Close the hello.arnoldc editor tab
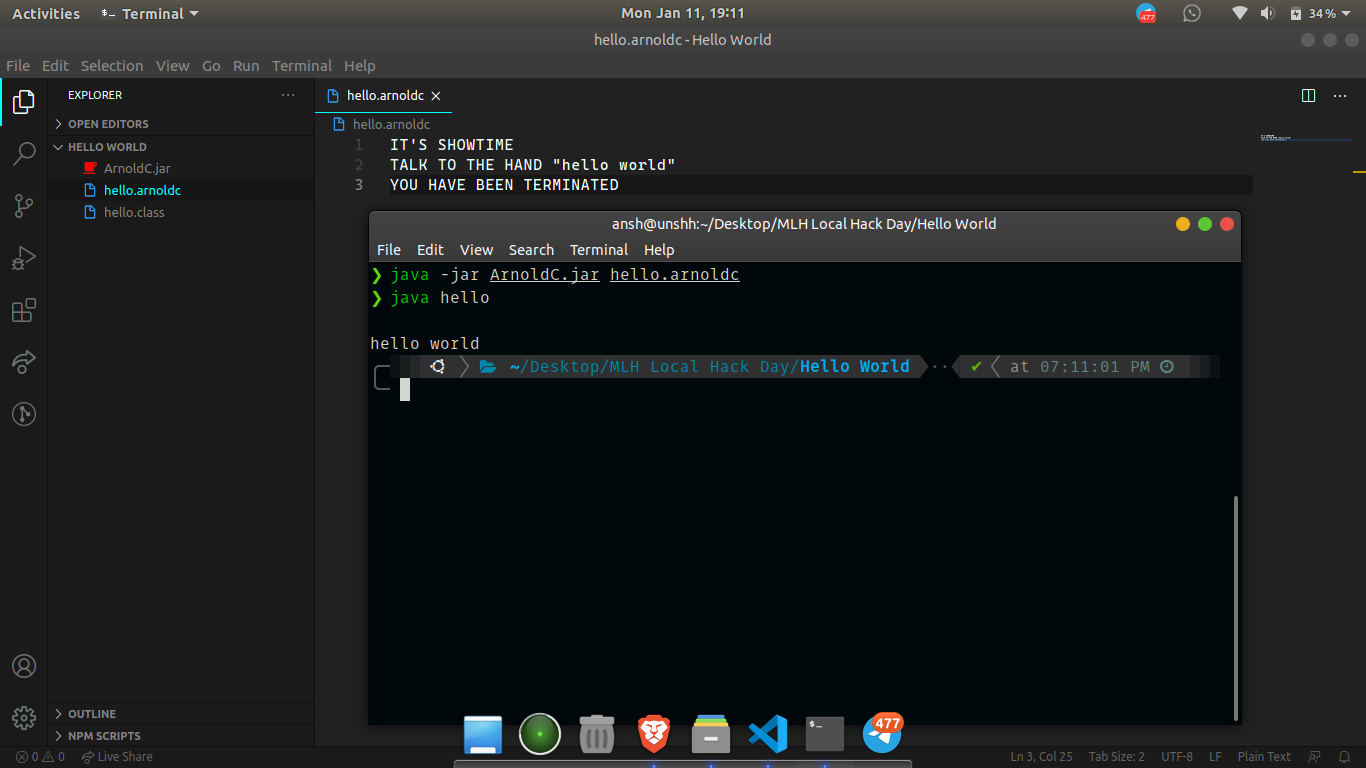This screenshot has width=1366, height=768. (436, 96)
